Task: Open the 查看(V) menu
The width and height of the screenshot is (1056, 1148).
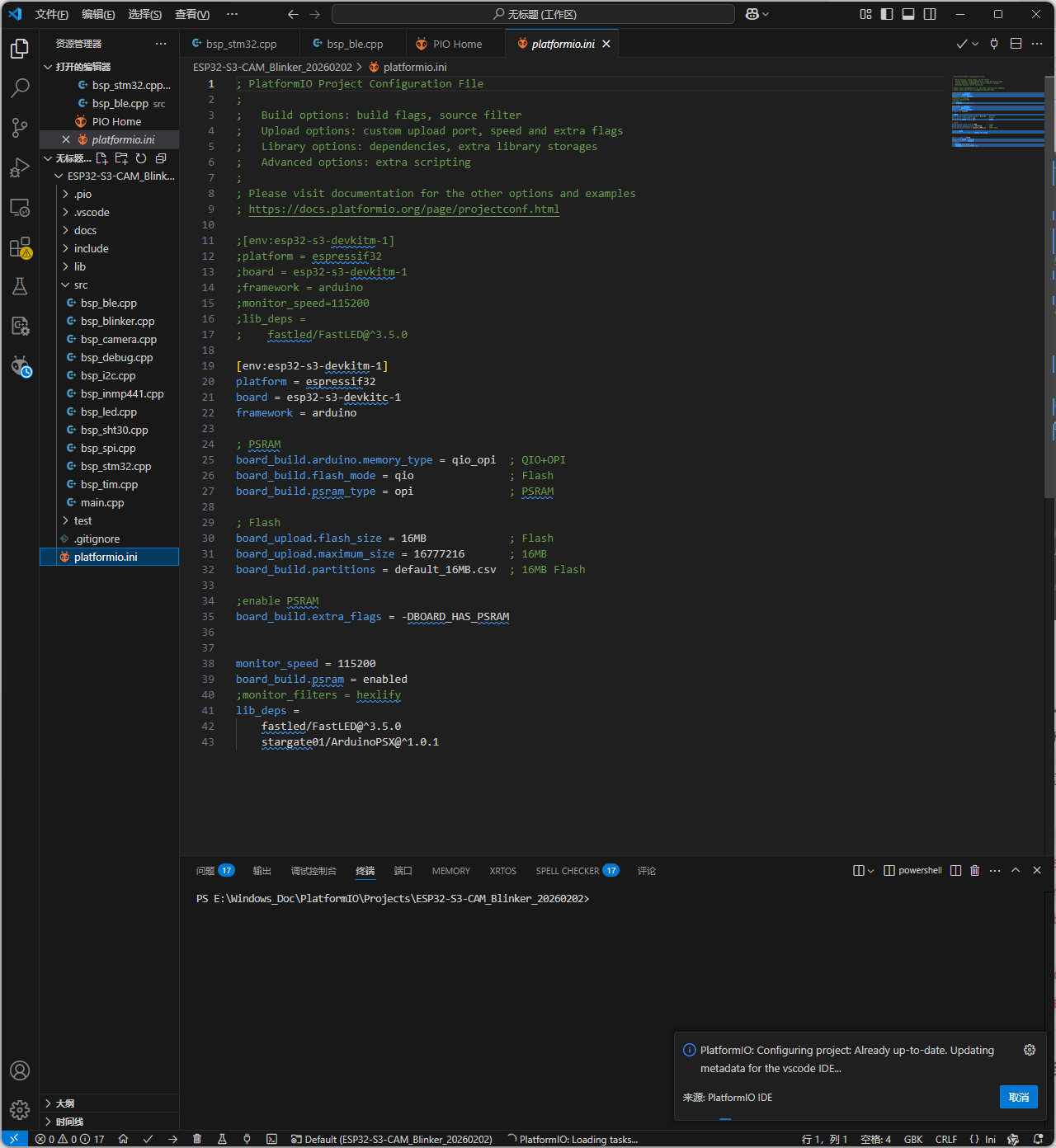Action: [192, 14]
